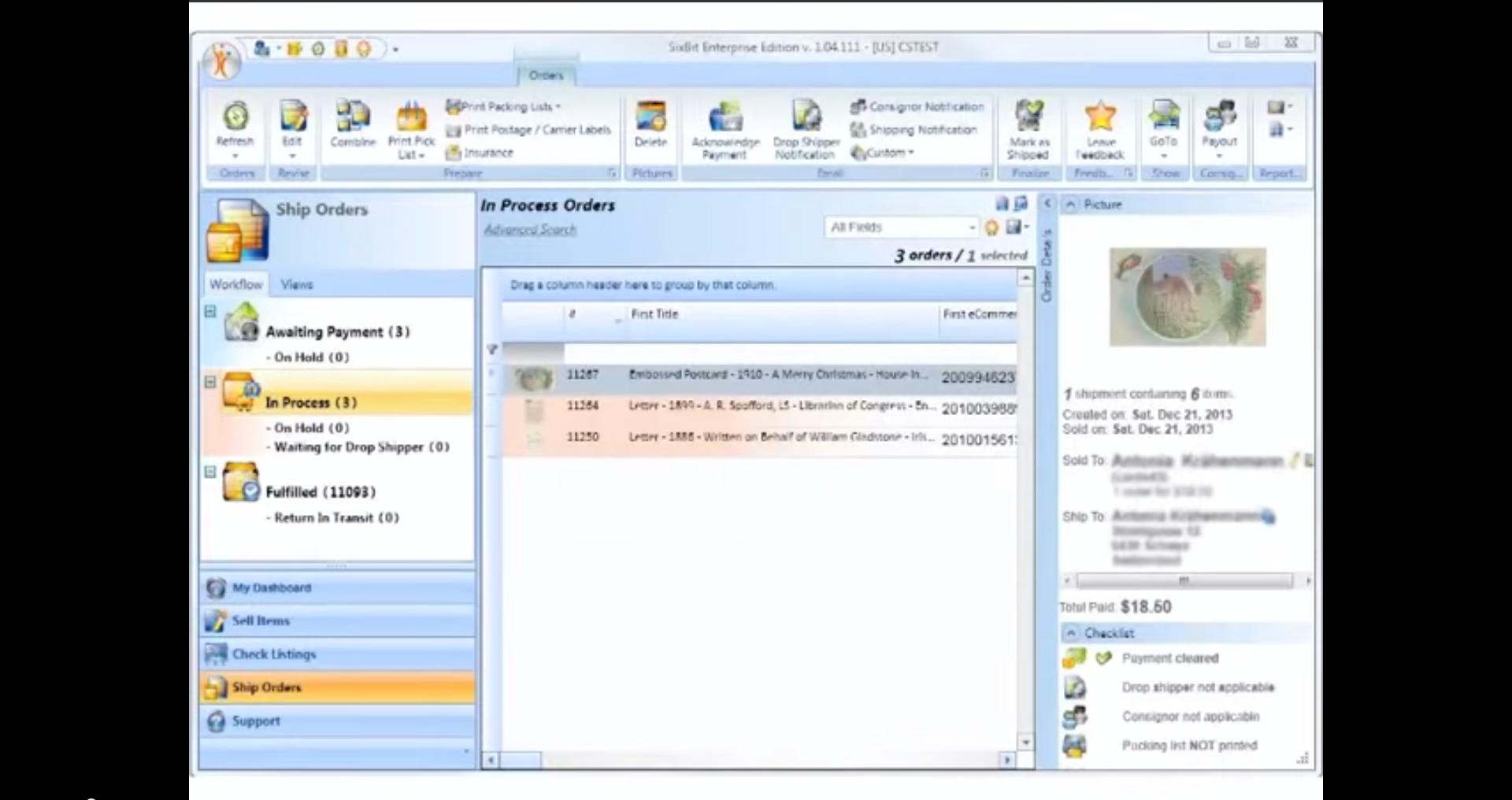Screen dimensions: 1512x800
Task: Collapse the Picture panel chevron
Action: [x=1070, y=204]
